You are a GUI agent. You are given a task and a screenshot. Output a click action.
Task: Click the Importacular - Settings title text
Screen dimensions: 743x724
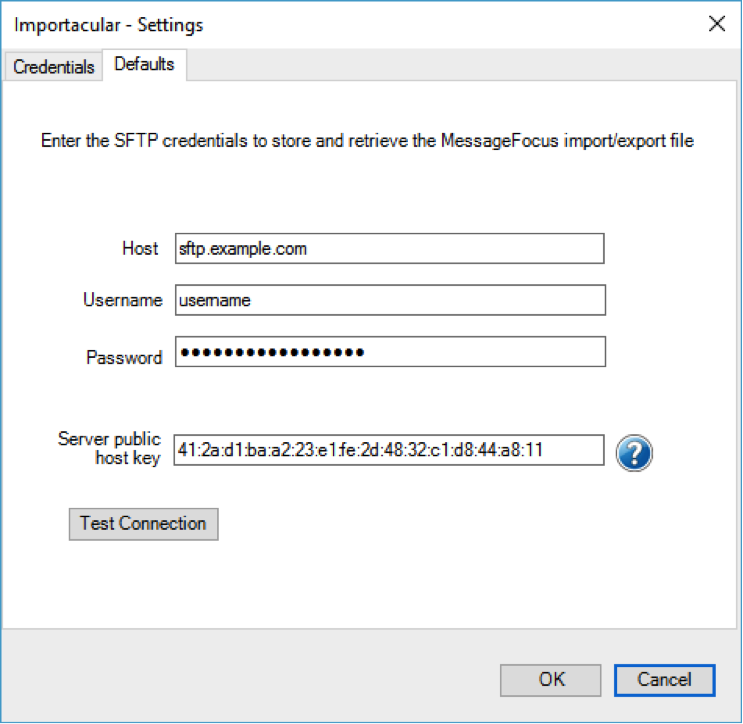(x=109, y=25)
